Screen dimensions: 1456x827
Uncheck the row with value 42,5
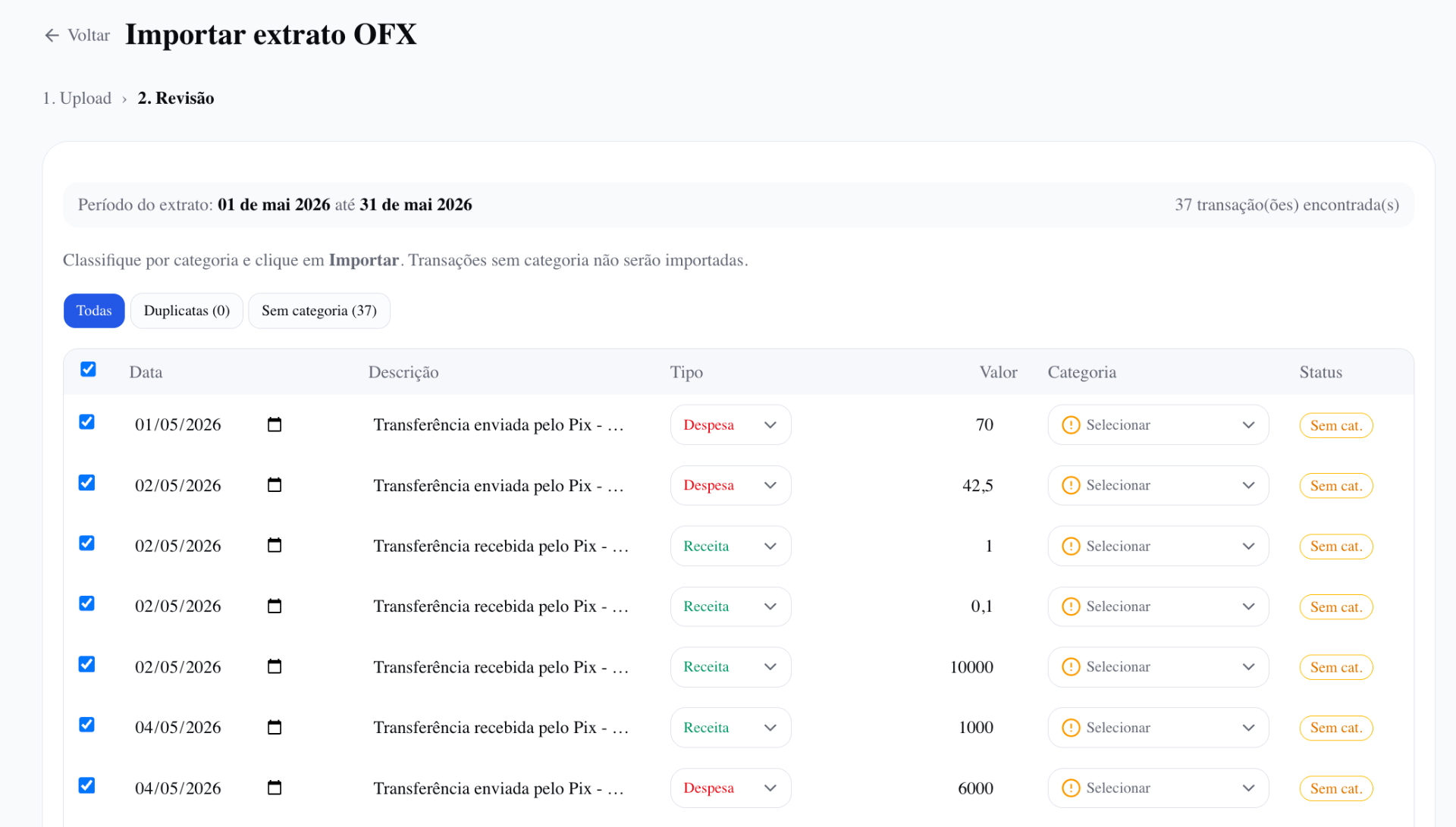[87, 483]
